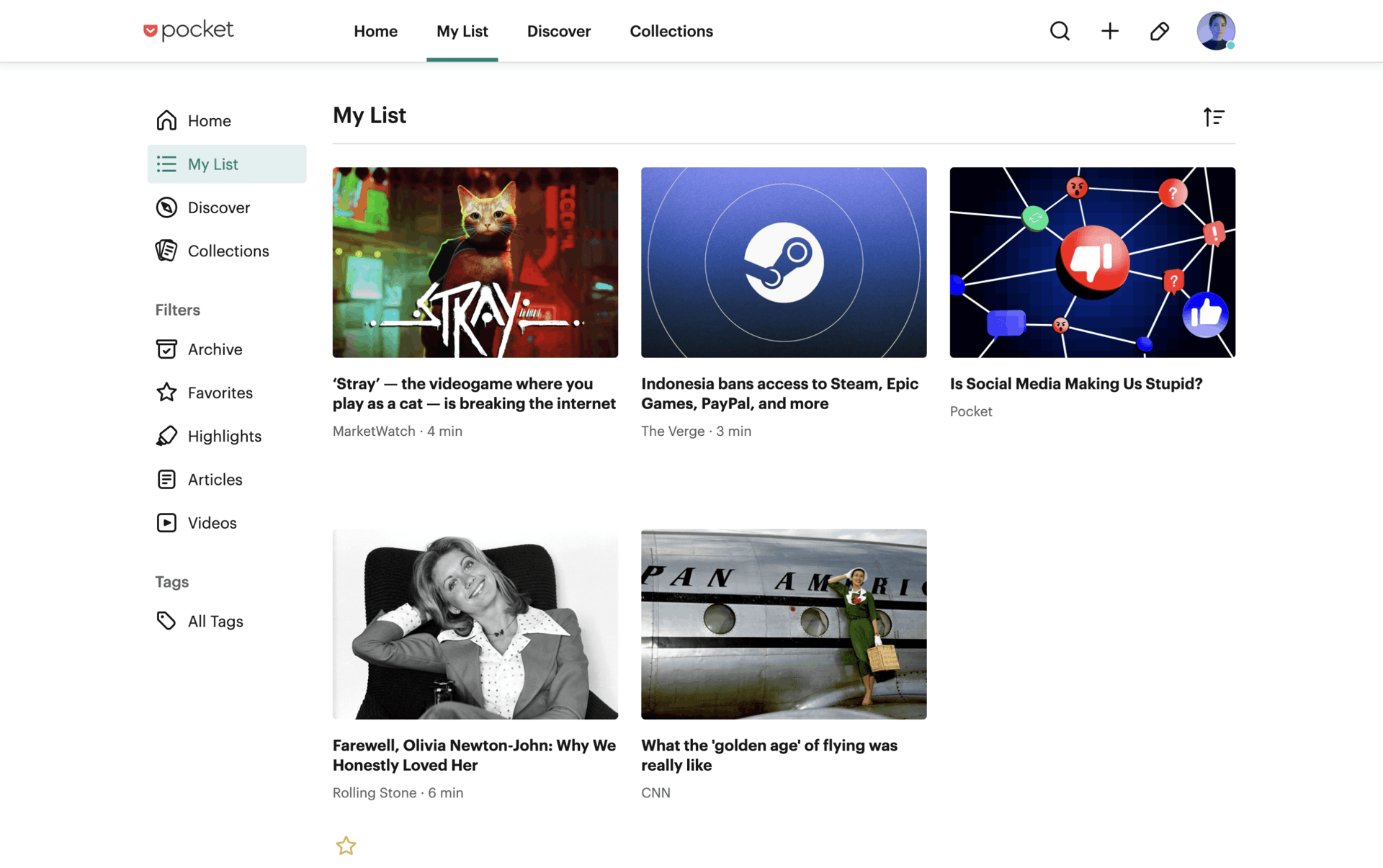This screenshot has height=868, width=1383.
Task: Open the search magnifier icon
Action: click(1060, 31)
